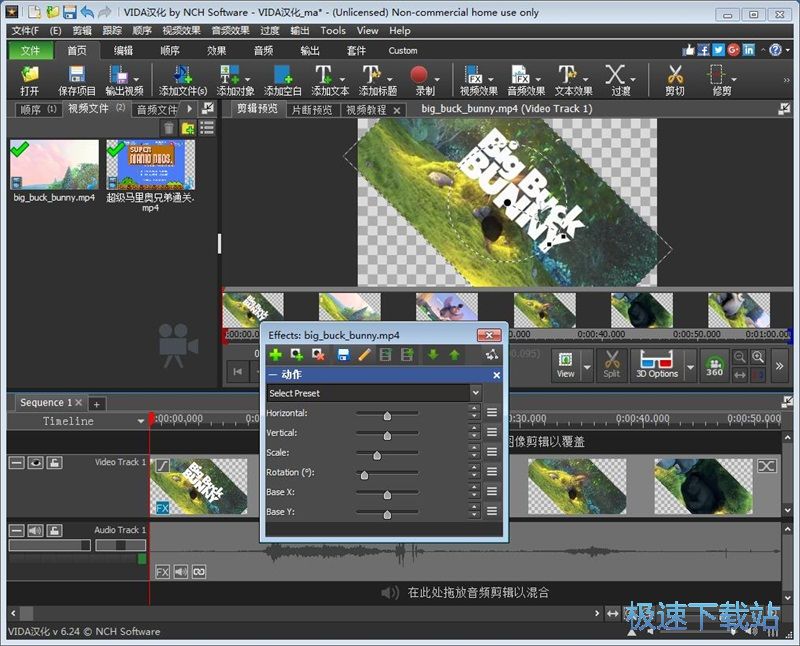Expand more preview tools chevron
This screenshot has height=646, width=800.
pyautogui.click(x=779, y=365)
